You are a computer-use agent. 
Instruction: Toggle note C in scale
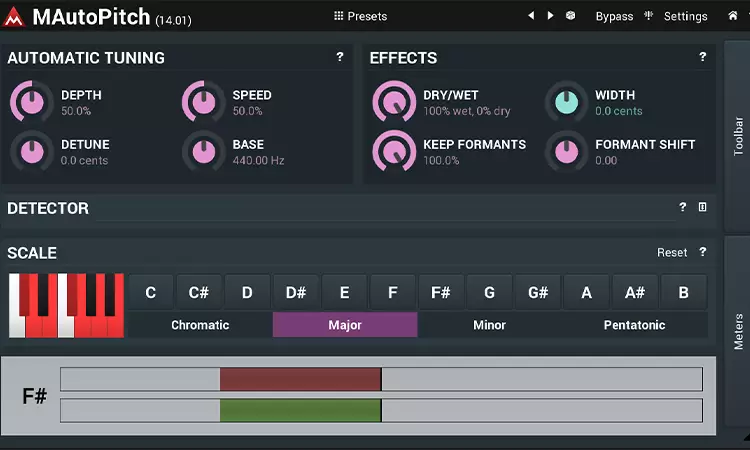pos(151,292)
